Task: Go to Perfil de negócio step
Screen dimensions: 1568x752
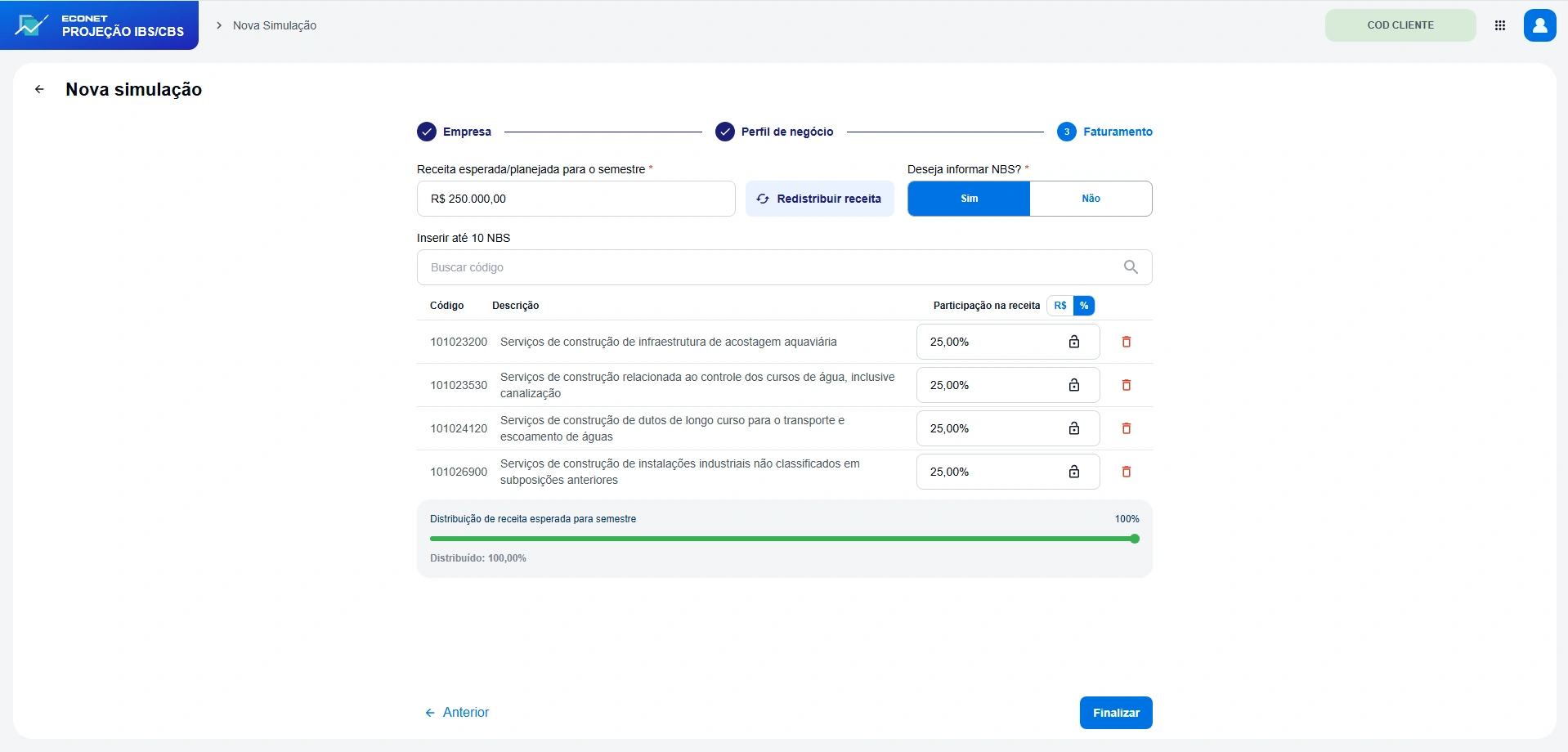Action: click(x=774, y=132)
